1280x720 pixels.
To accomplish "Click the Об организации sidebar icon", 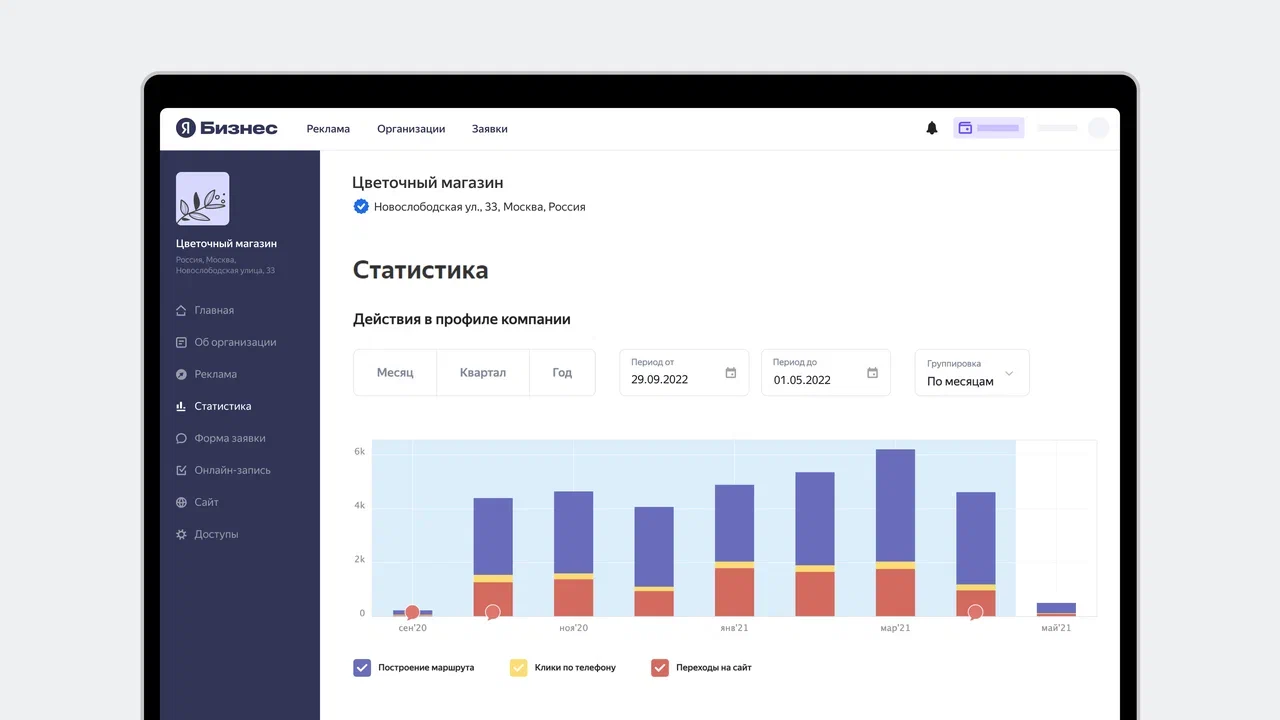I will [x=181, y=342].
